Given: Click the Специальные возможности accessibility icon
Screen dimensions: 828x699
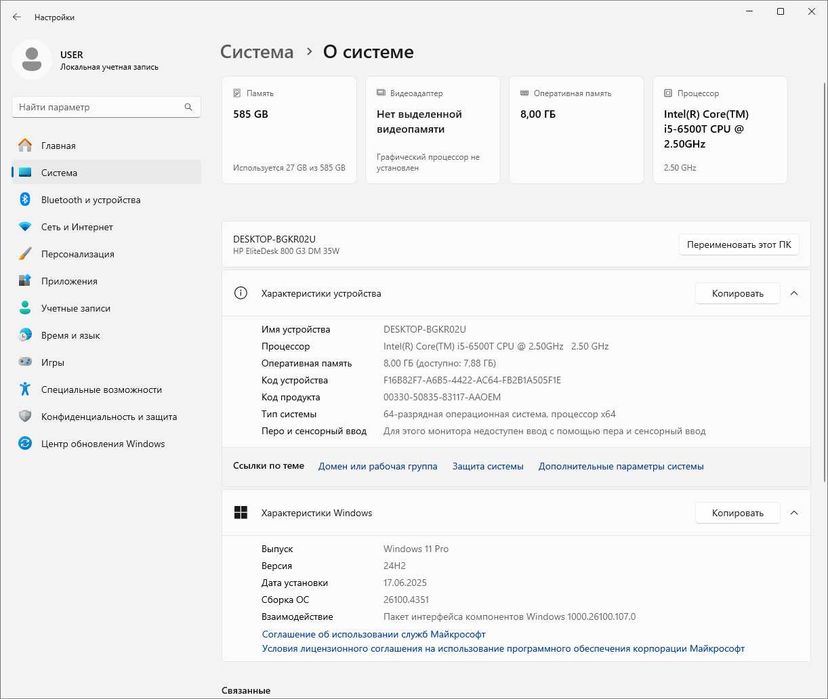Looking at the screenshot, I should tap(25, 390).
